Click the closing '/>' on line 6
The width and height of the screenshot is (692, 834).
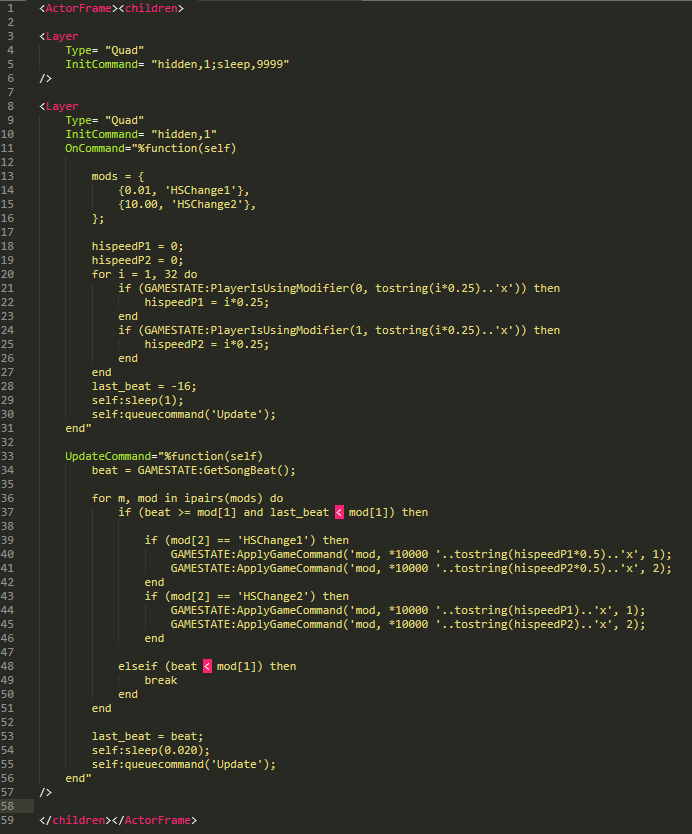[x=45, y=78]
